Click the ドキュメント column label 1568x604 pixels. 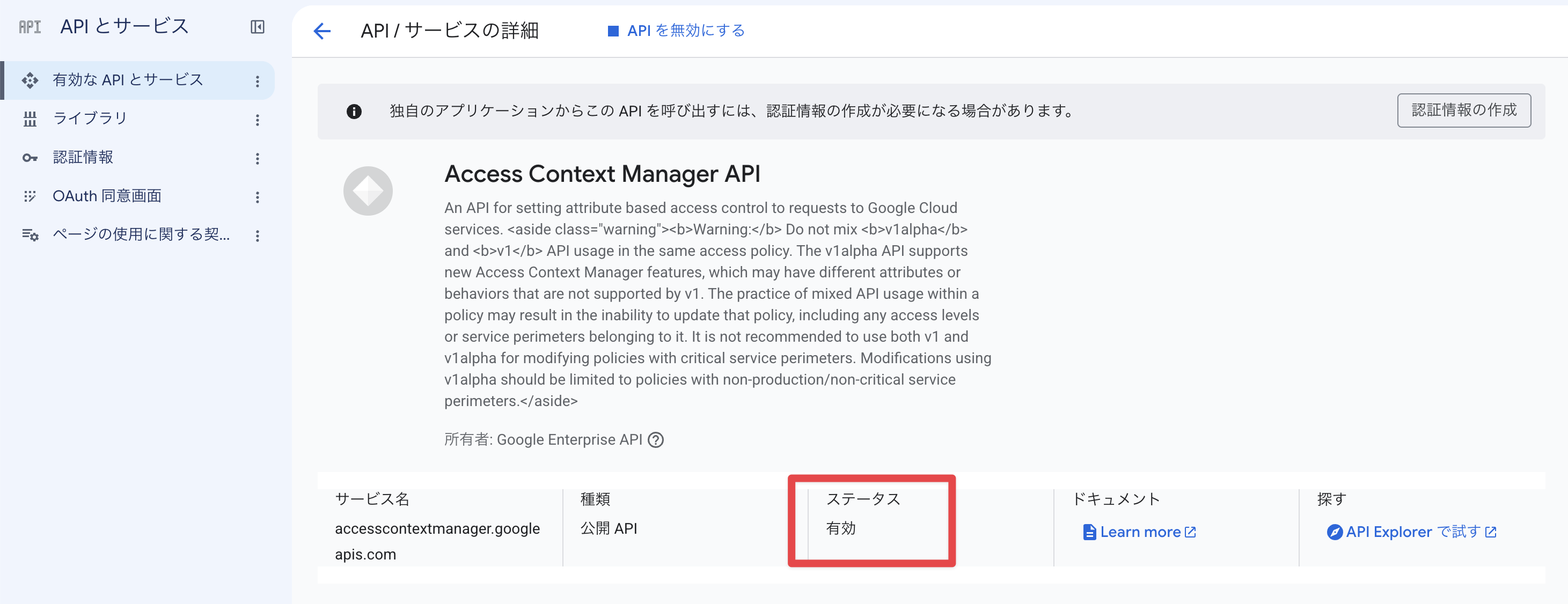(x=1116, y=499)
